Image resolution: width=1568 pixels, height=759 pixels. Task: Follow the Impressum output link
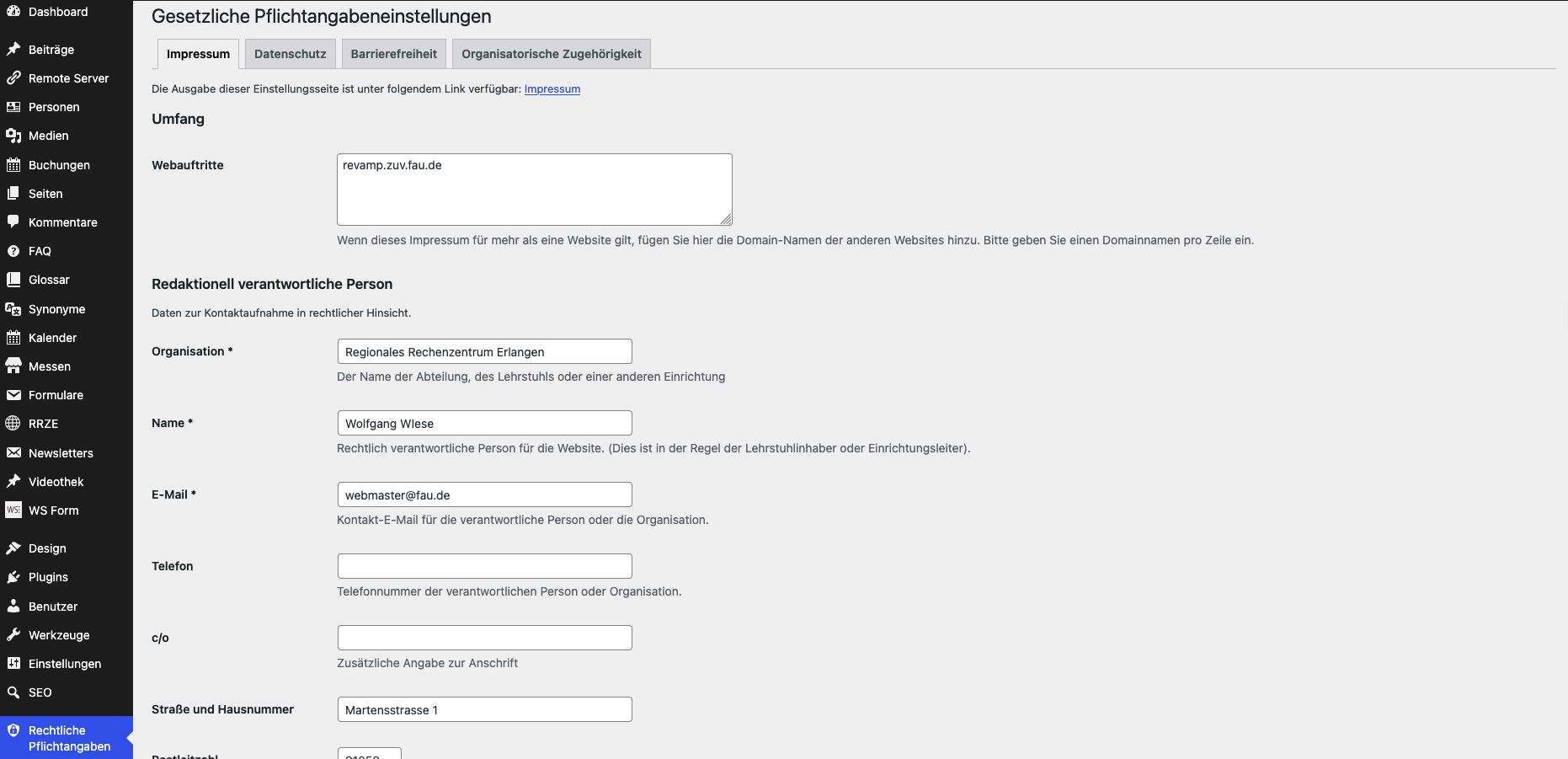coord(552,89)
